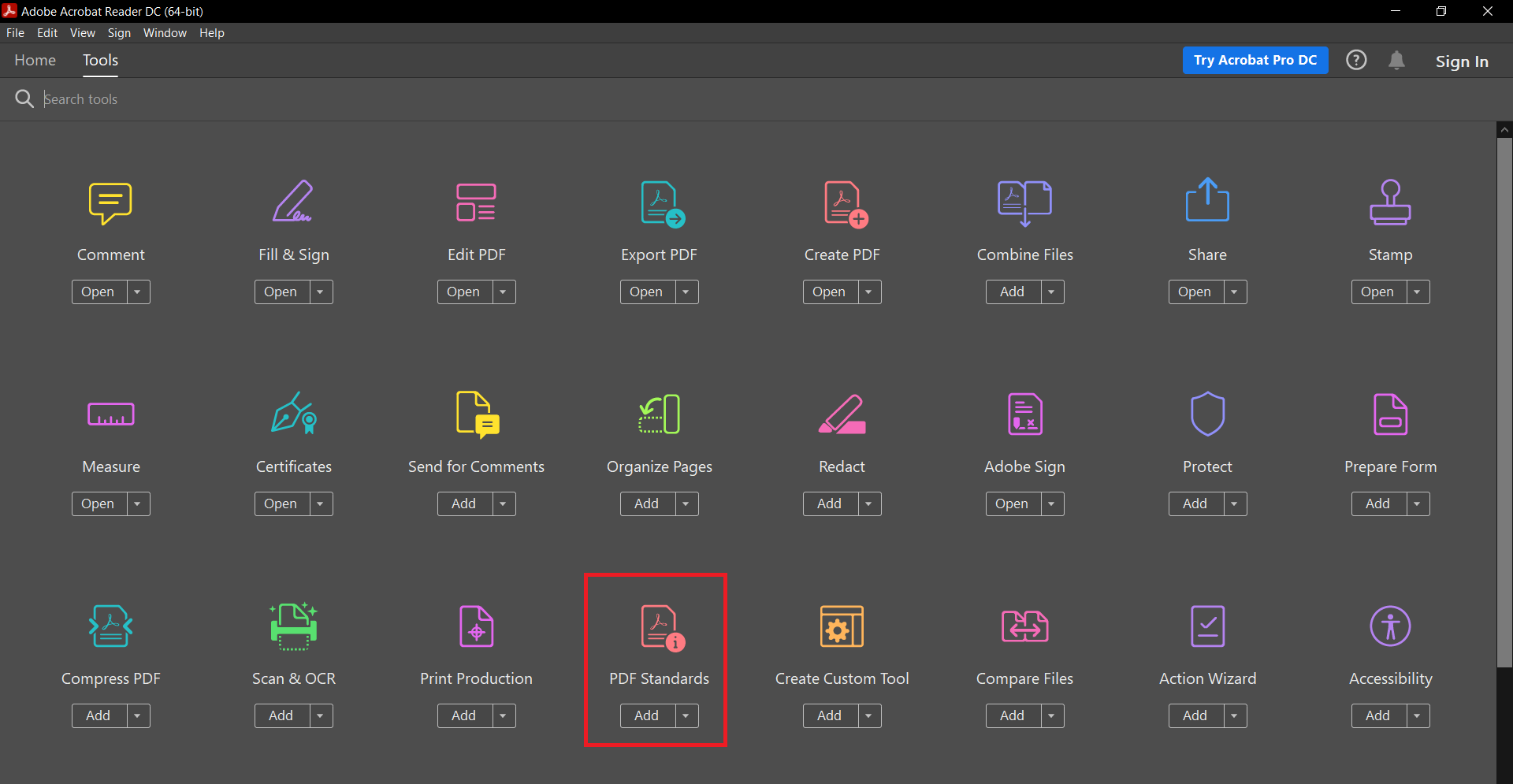Select the Combine Files icon
Viewport: 1513px width, 784px height.
tap(1024, 203)
